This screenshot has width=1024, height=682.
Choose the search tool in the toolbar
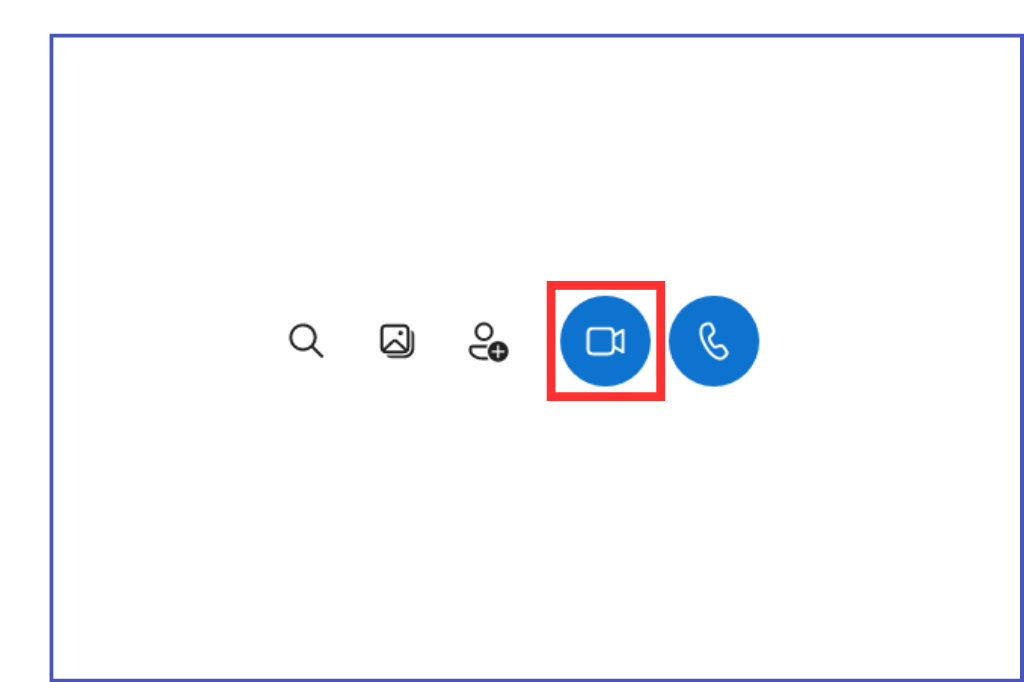[x=306, y=340]
